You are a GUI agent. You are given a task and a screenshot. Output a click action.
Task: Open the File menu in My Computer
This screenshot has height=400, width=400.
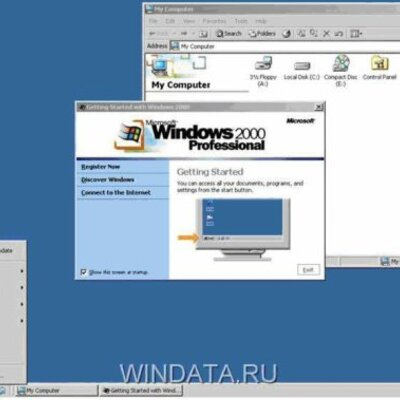point(153,21)
